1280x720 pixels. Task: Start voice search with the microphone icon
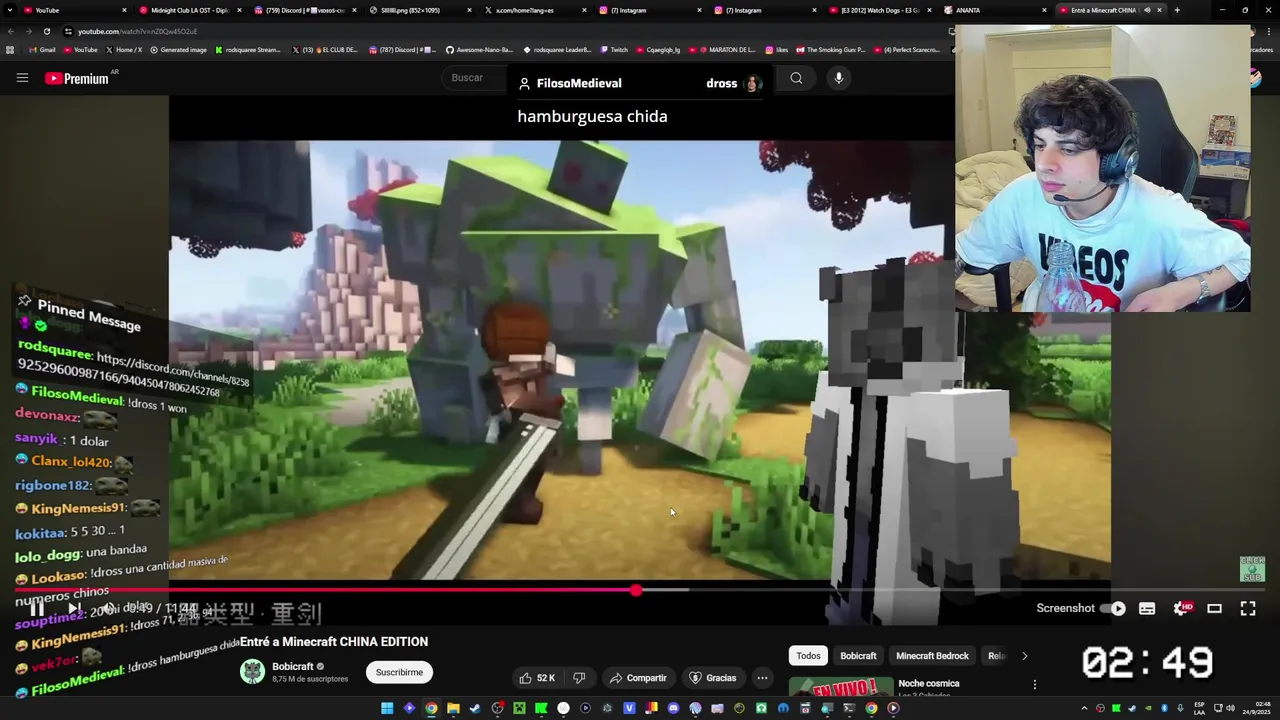click(x=839, y=78)
